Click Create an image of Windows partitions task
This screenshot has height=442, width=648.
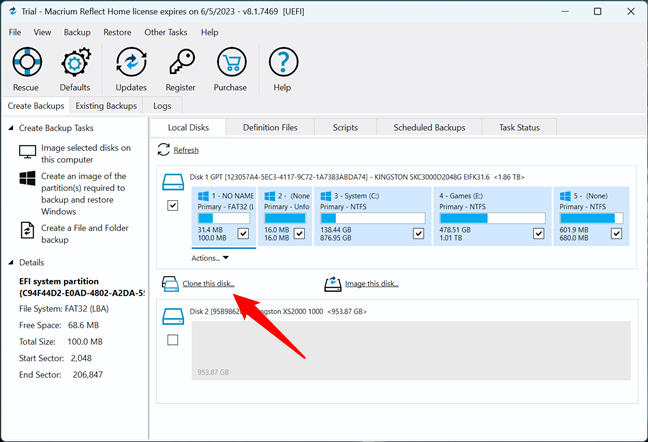[84, 194]
